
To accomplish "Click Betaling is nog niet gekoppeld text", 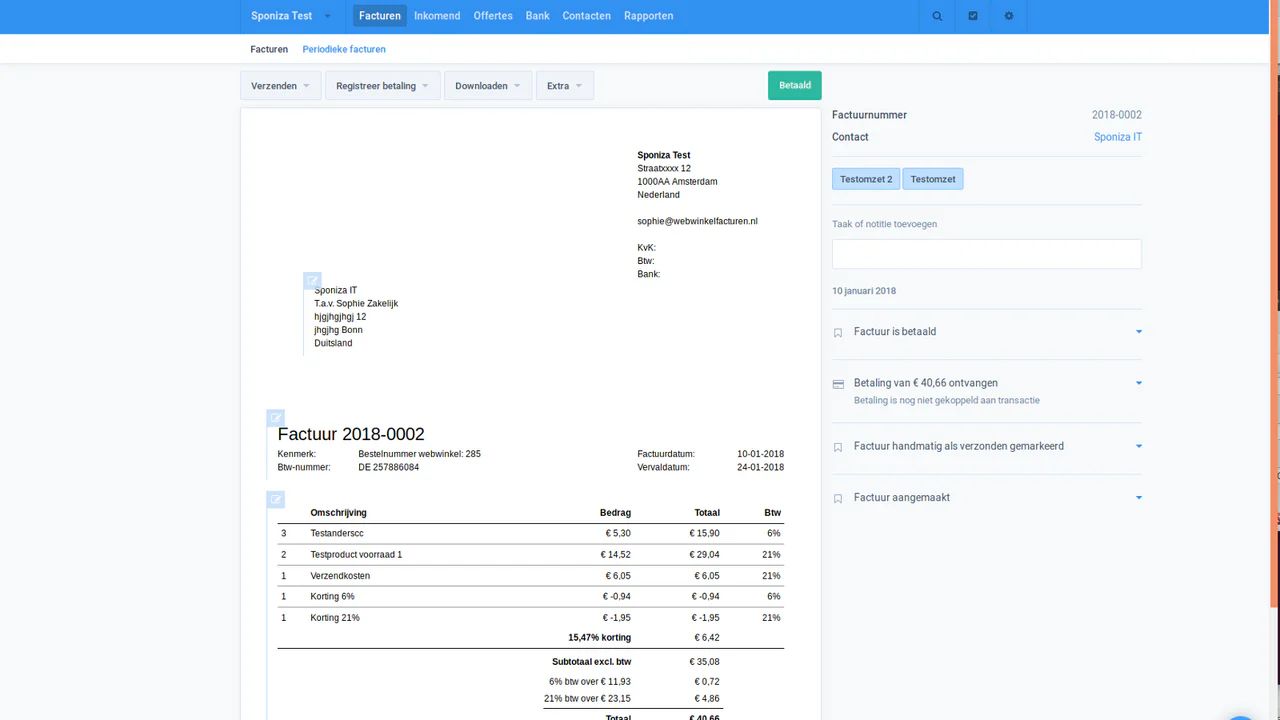I will (x=946, y=400).
